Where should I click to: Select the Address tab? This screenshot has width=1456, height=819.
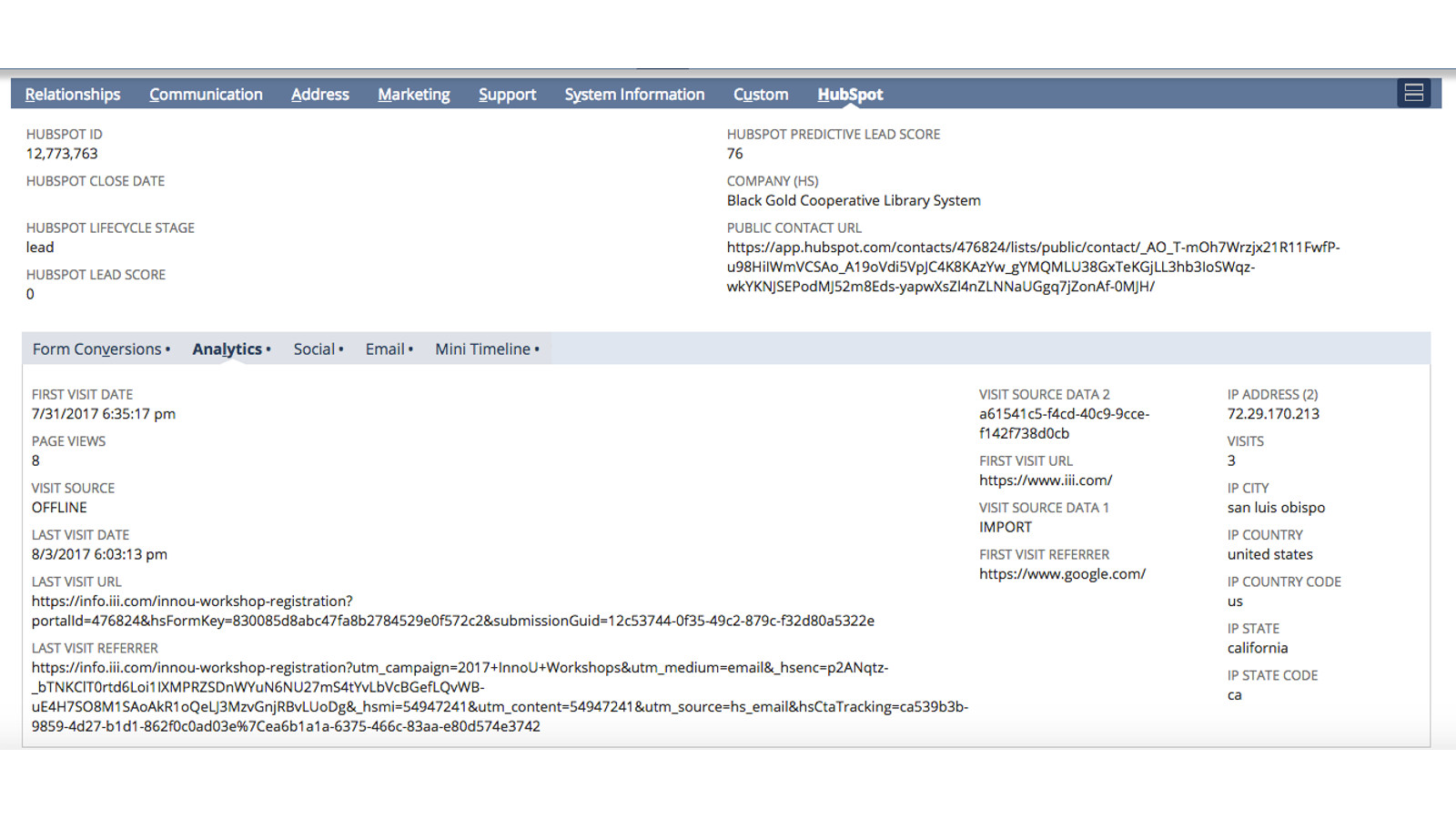[x=319, y=95]
